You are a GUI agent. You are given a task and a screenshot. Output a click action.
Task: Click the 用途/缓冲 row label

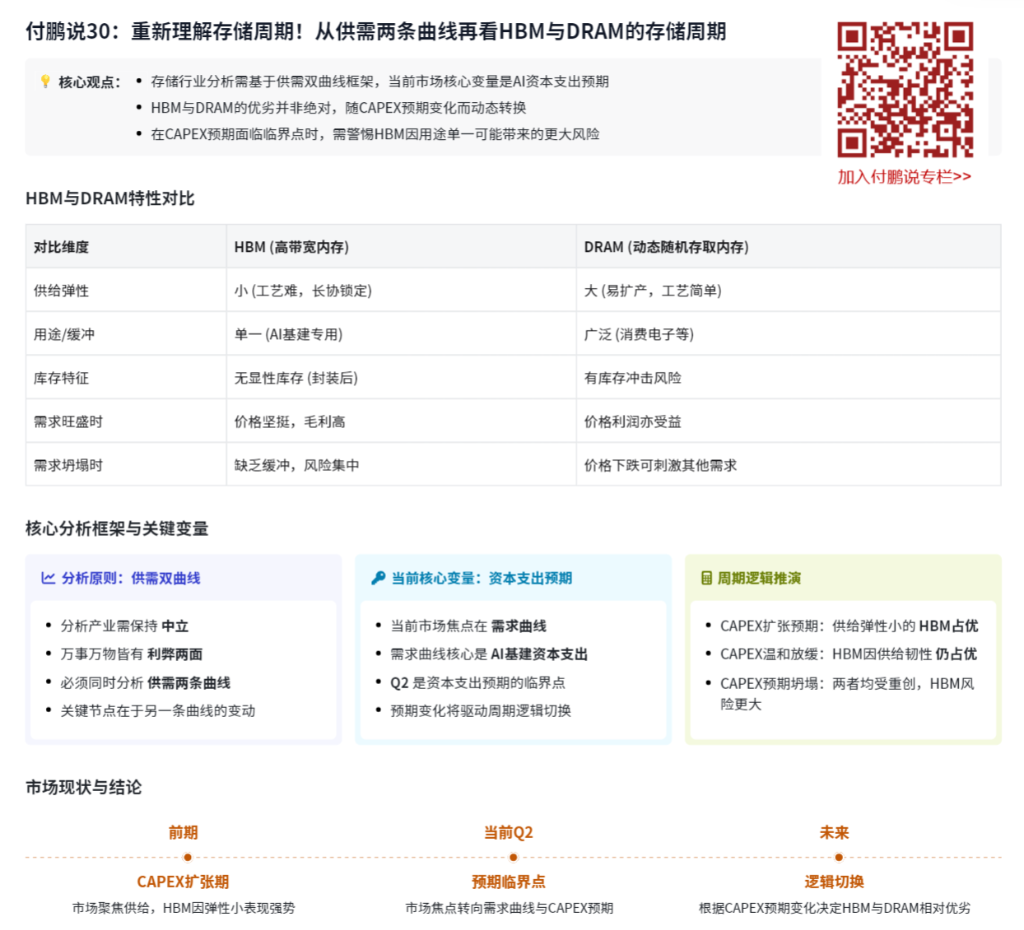[x=64, y=334]
